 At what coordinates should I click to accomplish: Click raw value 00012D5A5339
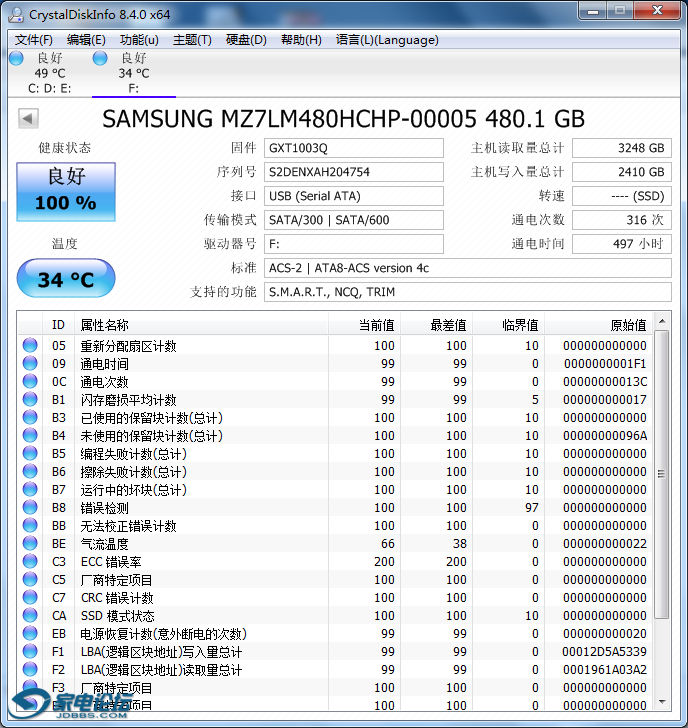click(604, 651)
